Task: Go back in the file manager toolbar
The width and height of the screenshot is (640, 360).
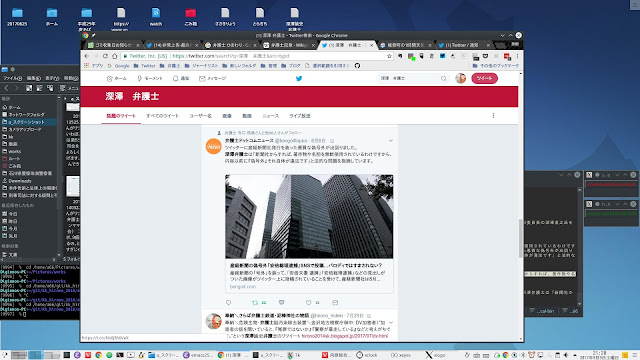Action: coord(7,88)
